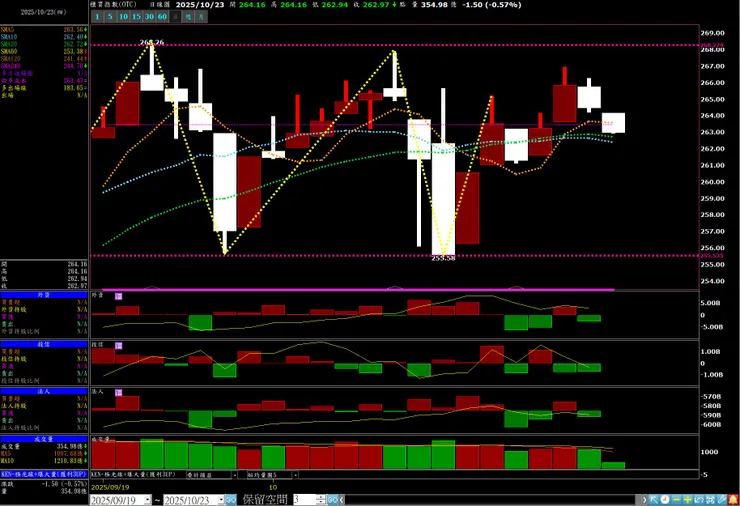Click the 保留空間 input field showing 3
The image size is (740, 506).
[305, 500]
